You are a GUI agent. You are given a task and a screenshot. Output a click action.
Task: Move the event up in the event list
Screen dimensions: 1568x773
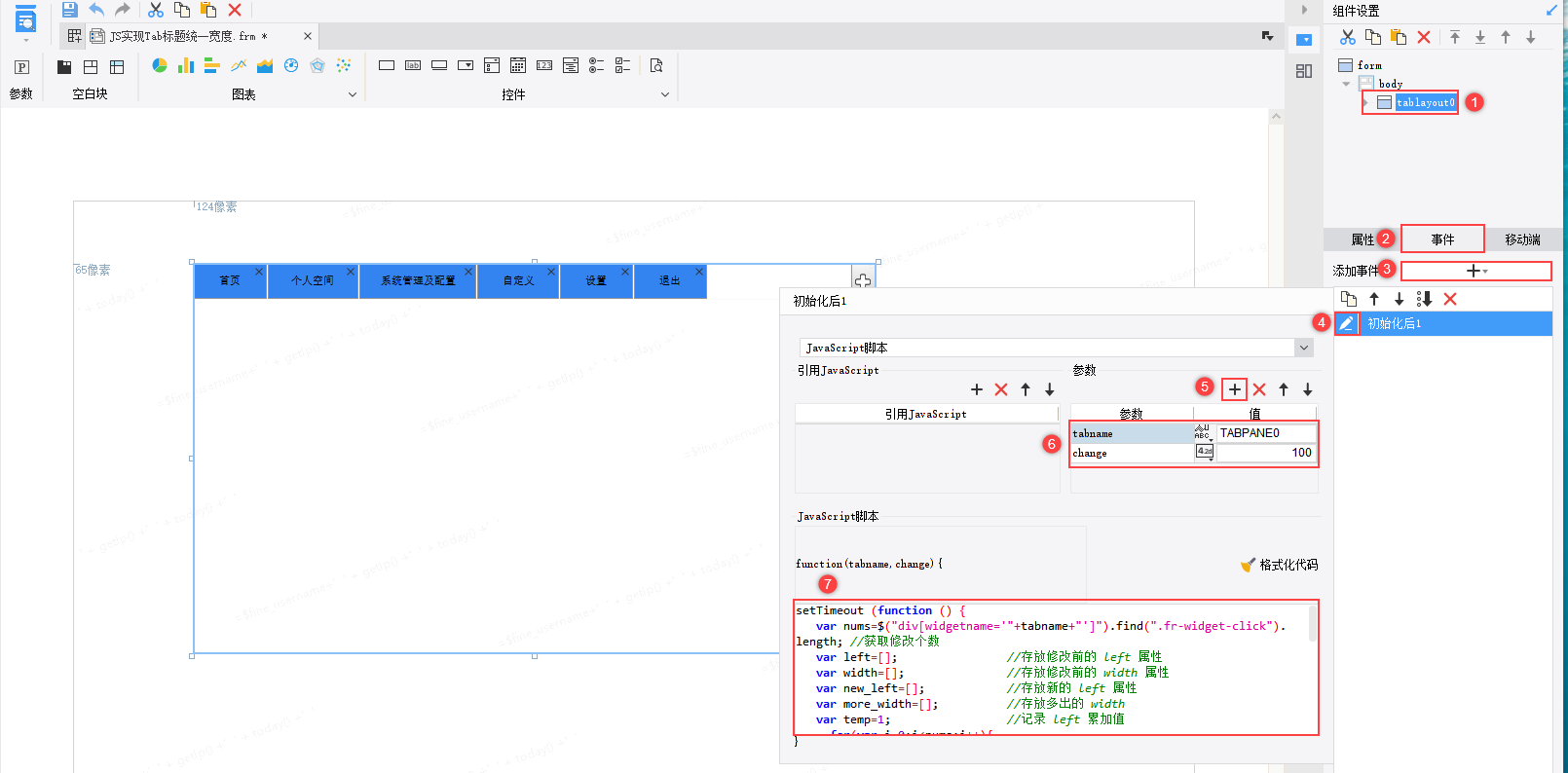pyautogui.click(x=1374, y=299)
